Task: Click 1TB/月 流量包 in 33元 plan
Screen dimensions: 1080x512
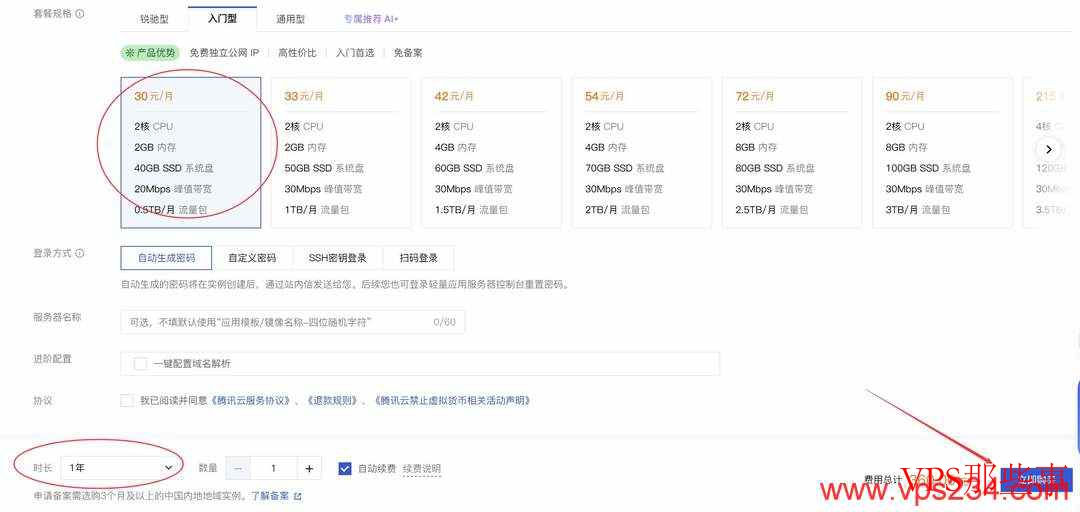Action: click(317, 209)
